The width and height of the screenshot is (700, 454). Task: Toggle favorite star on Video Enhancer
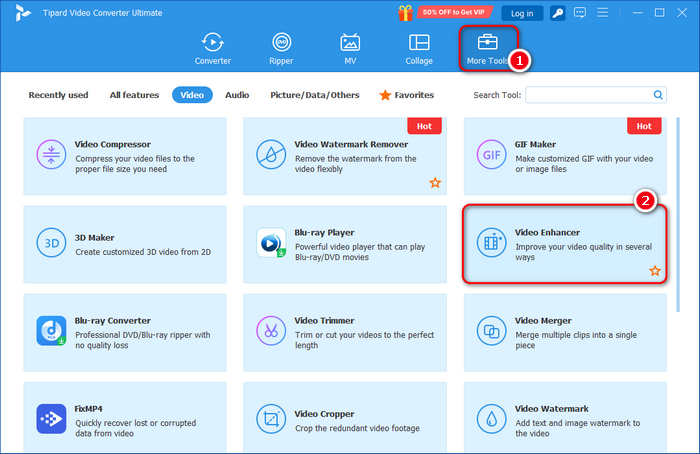pos(655,271)
